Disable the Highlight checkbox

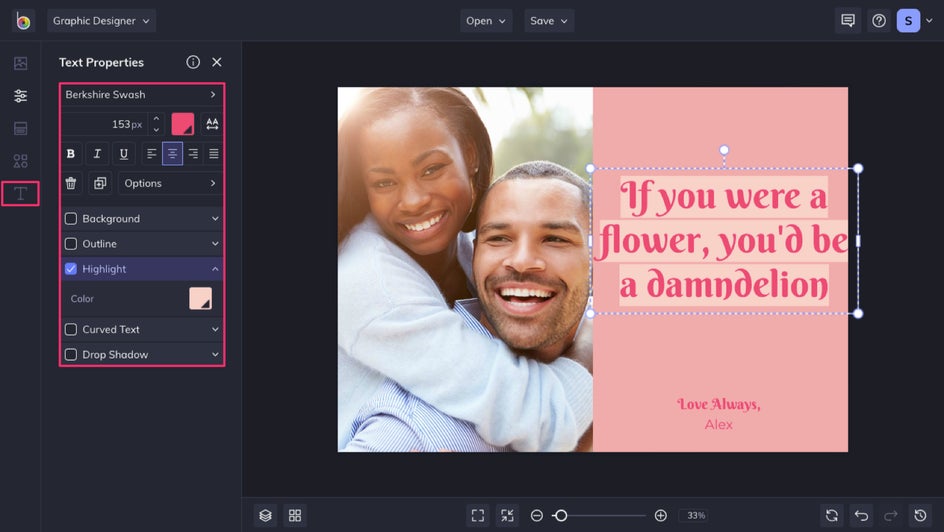[71, 269]
